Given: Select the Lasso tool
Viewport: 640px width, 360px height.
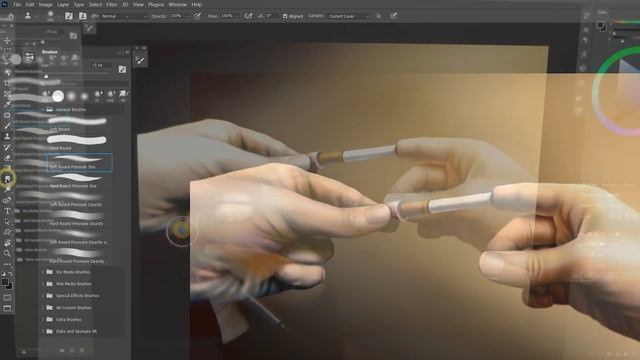Looking at the screenshot, I should 7,62.
